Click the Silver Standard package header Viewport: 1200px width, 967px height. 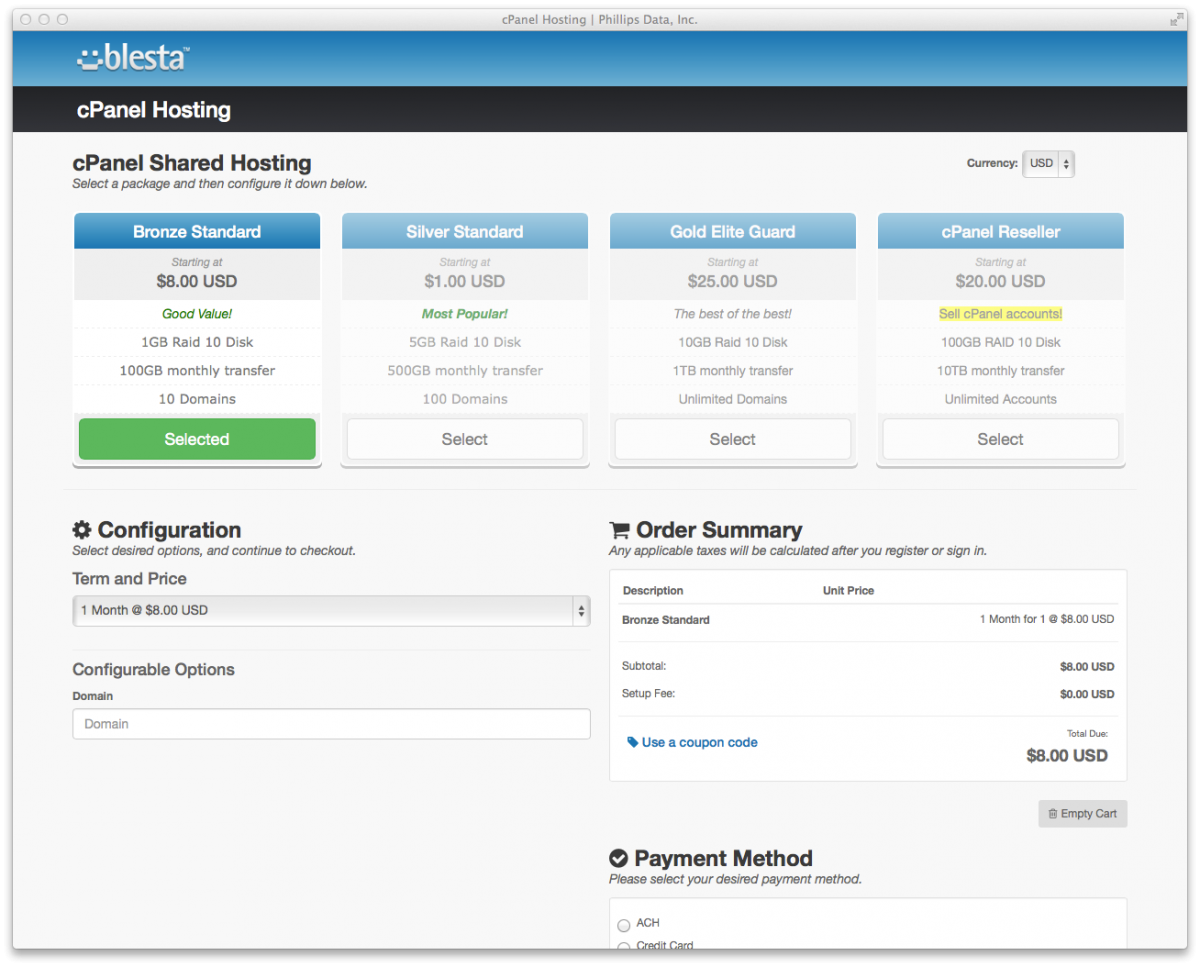click(x=465, y=231)
